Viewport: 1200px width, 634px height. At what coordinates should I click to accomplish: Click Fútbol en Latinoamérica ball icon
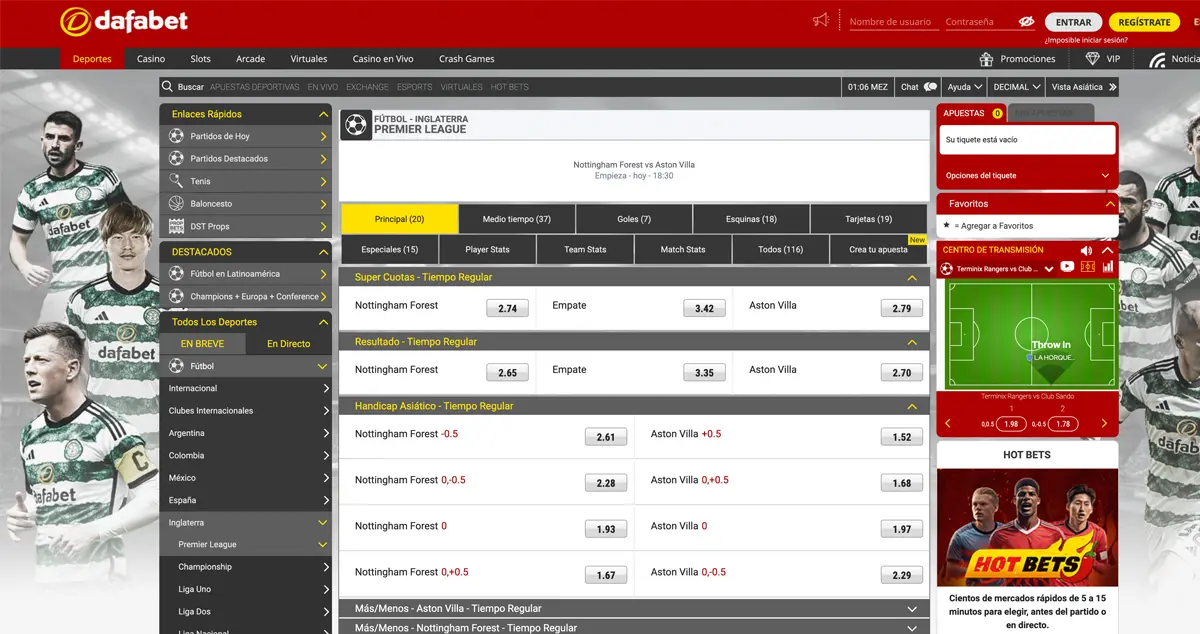click(177, 273)
